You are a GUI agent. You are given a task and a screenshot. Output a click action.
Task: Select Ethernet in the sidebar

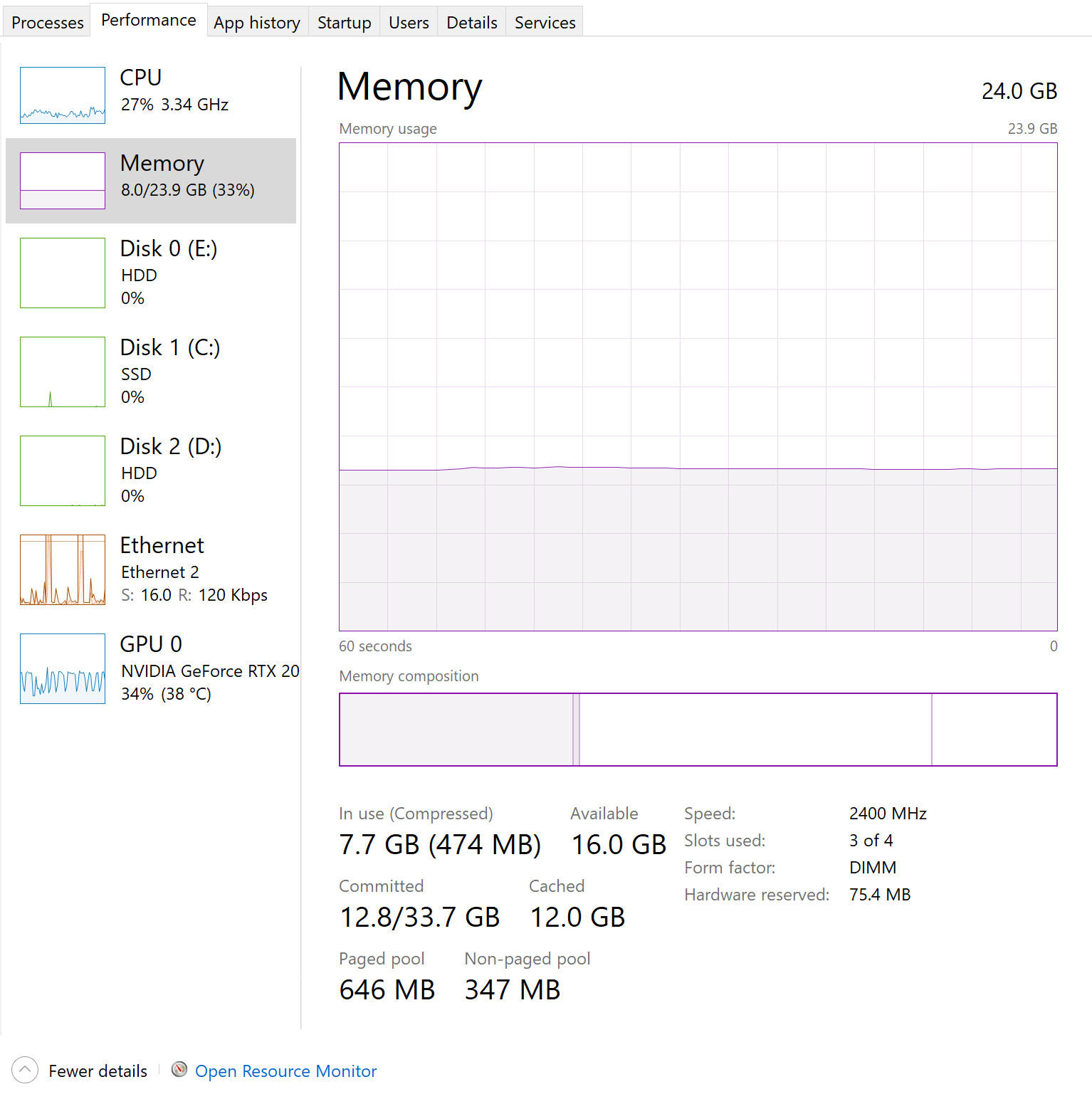pos(151,569)
